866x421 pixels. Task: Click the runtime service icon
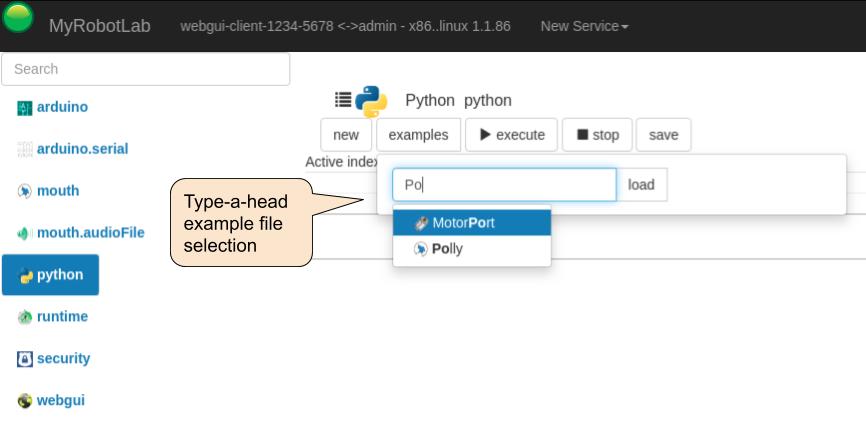click(x=25, y=317)
